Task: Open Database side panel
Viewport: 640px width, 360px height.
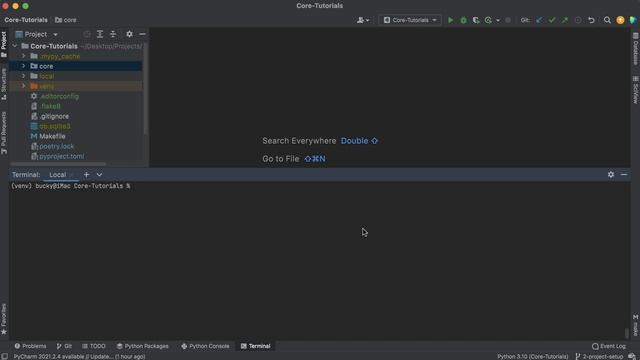Action: pos(636,49)
